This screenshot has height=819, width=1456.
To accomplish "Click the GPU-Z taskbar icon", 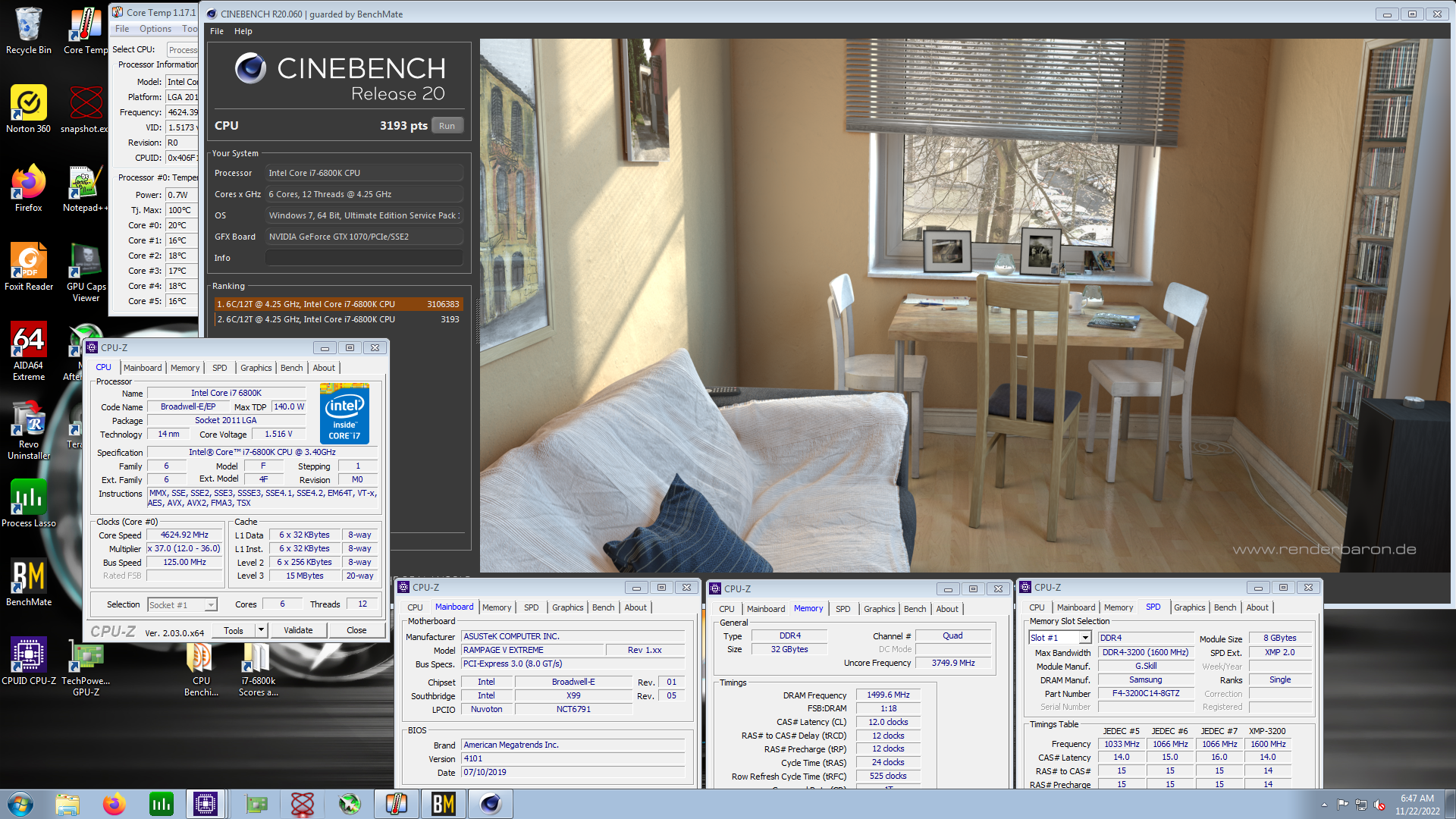I will coord(256,804).
